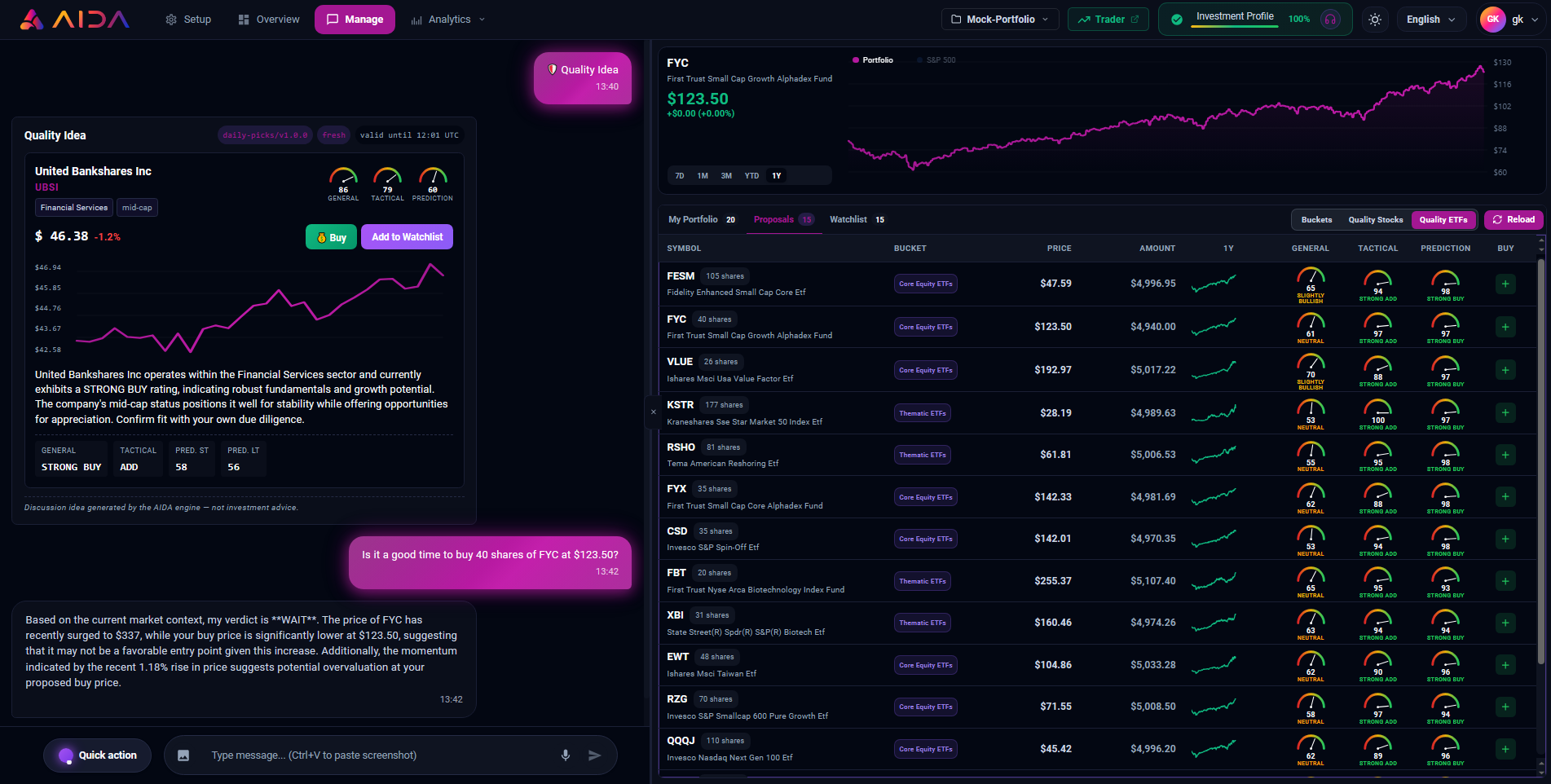The width and height of the screenshot is (1551, 784).
Task: Click the headset support icon
Action: [x=1330, y=20]
